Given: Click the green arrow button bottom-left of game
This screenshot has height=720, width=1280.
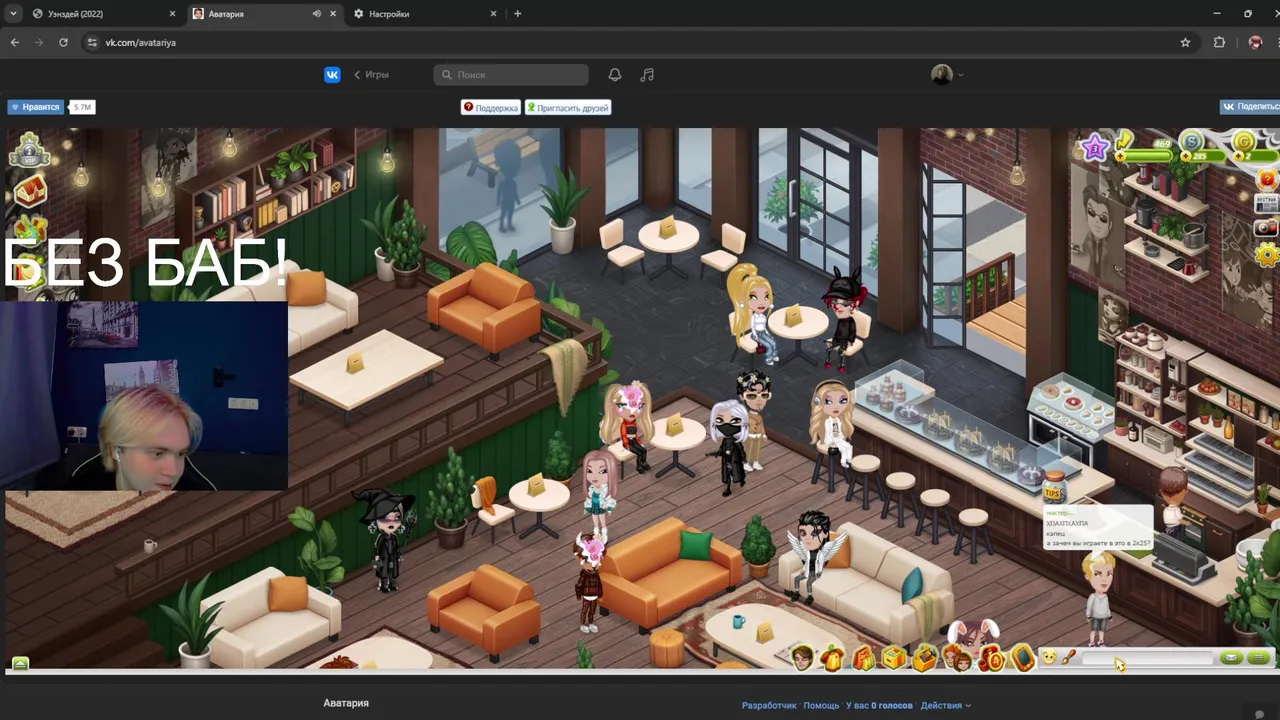Looking at the screenshot, I should tap(20, 662).
